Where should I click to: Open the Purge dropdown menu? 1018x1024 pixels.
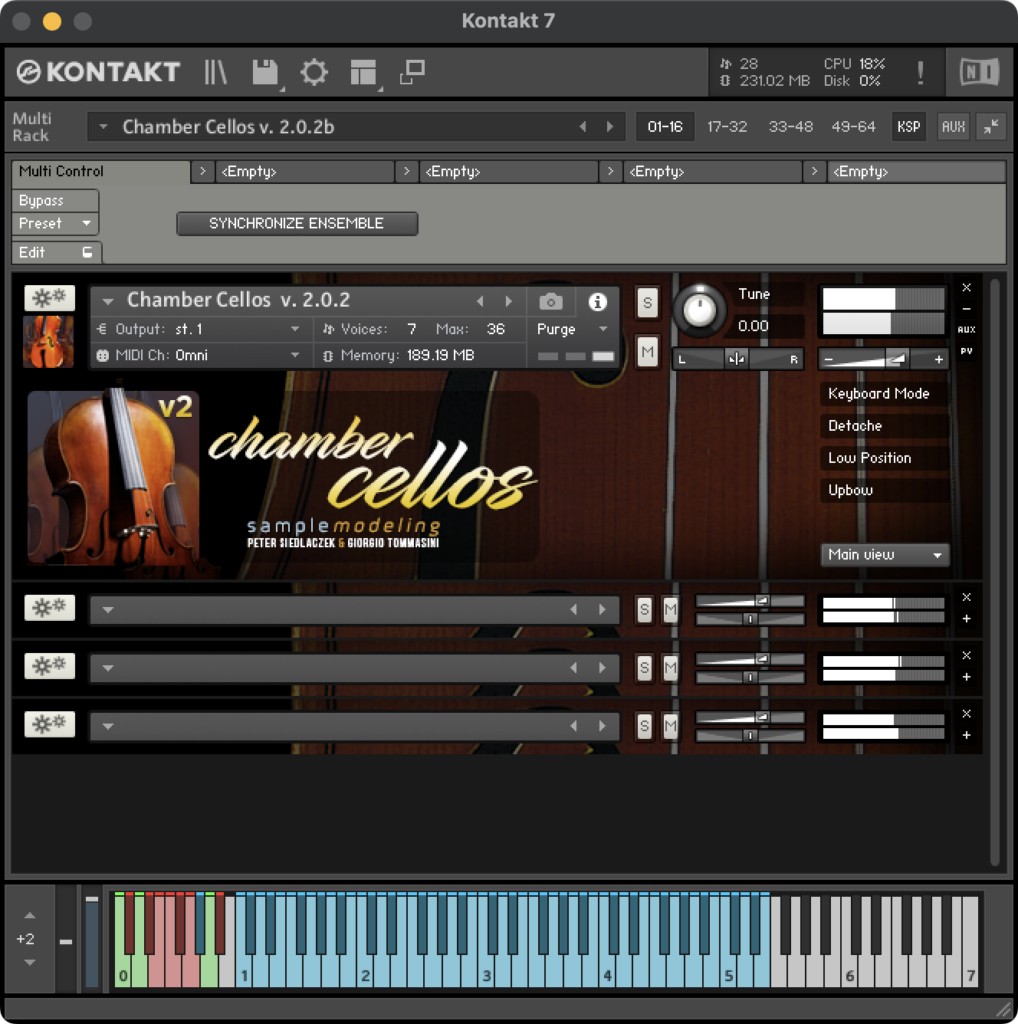(572, 329)
